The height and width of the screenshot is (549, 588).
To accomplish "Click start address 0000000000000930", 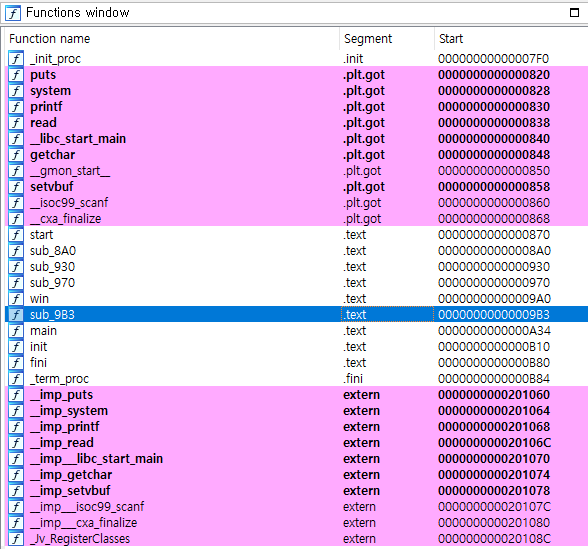I will tap(494, 267).
